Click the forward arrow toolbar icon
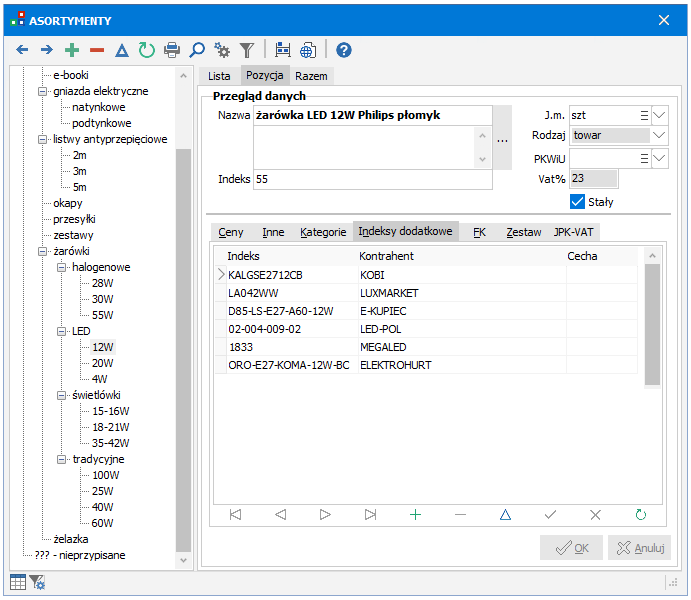 click(47, 50)
